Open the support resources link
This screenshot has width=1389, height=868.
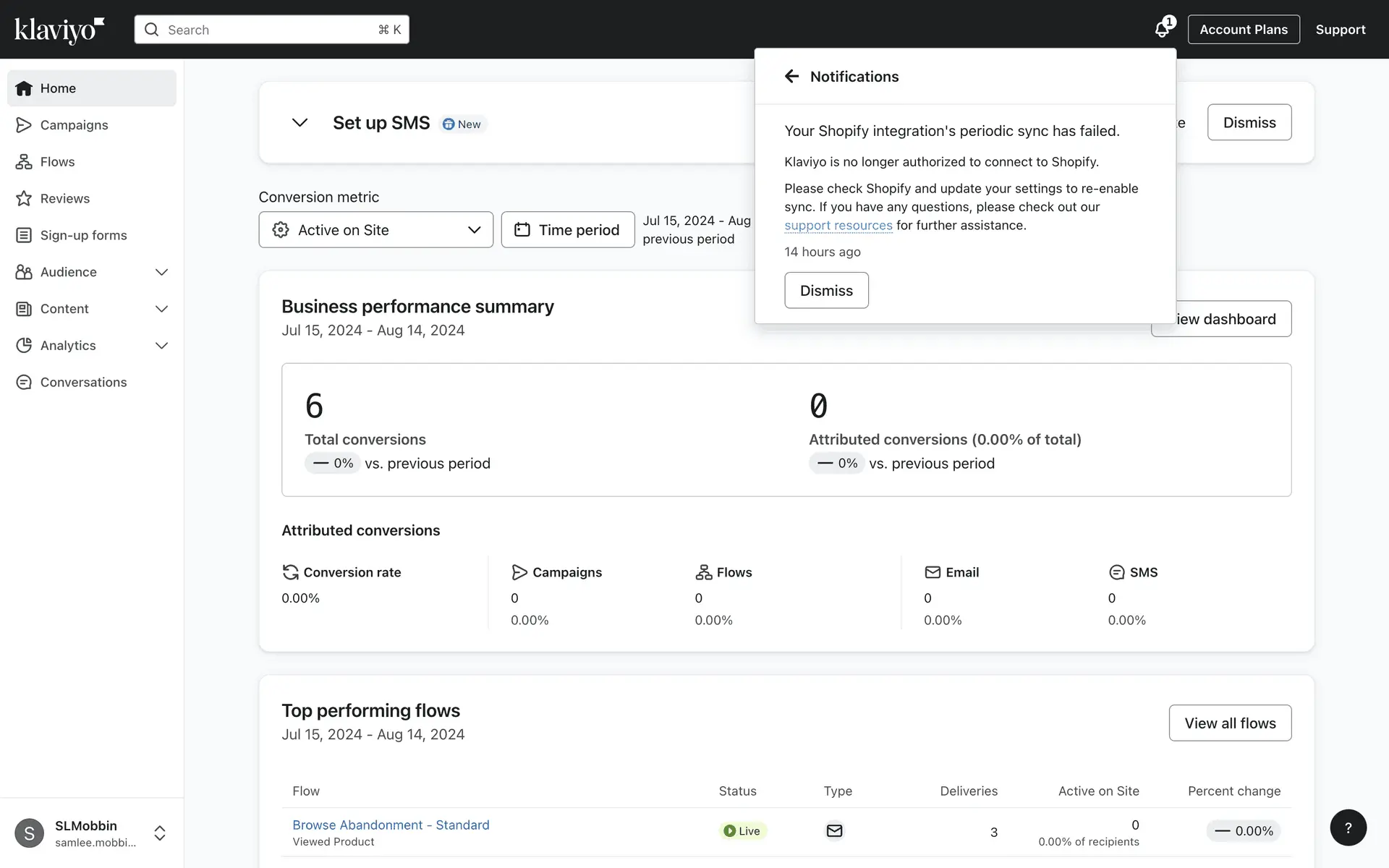click(838, 226)
